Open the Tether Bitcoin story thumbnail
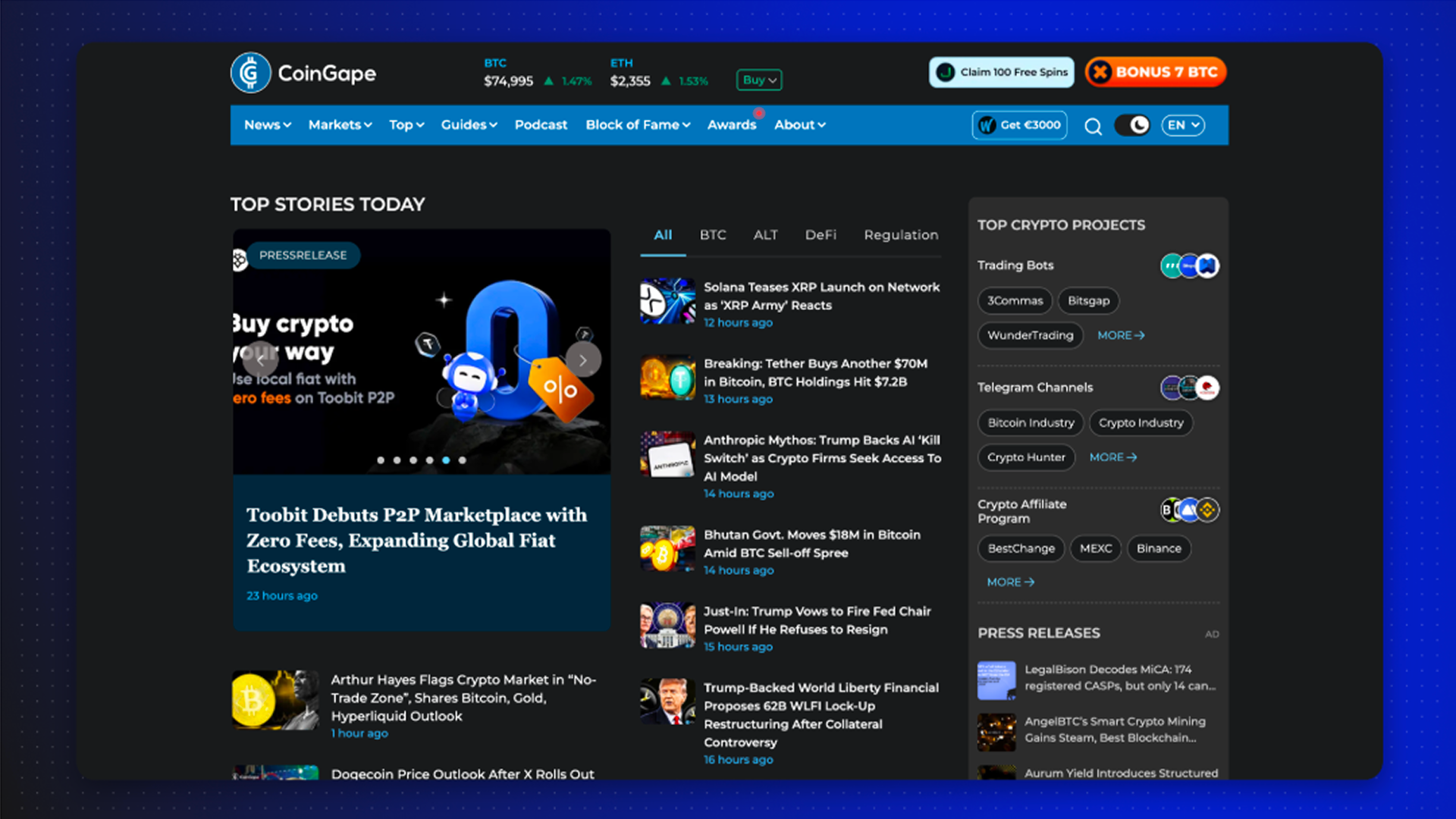 click(667, 378)
